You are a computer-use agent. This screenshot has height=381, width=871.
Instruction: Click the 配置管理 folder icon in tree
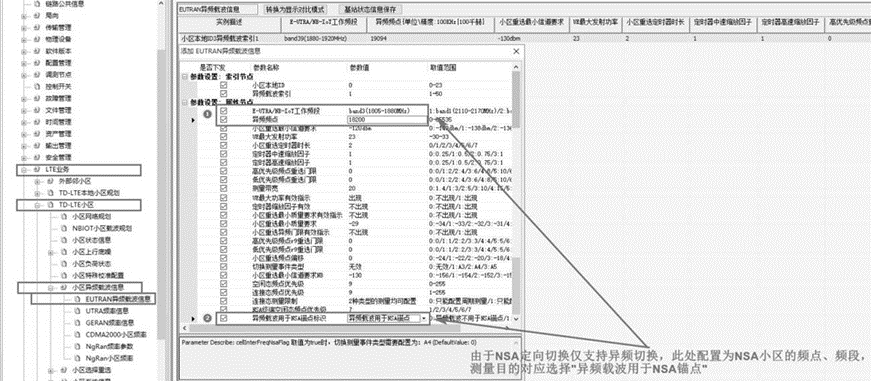(36, 63)
